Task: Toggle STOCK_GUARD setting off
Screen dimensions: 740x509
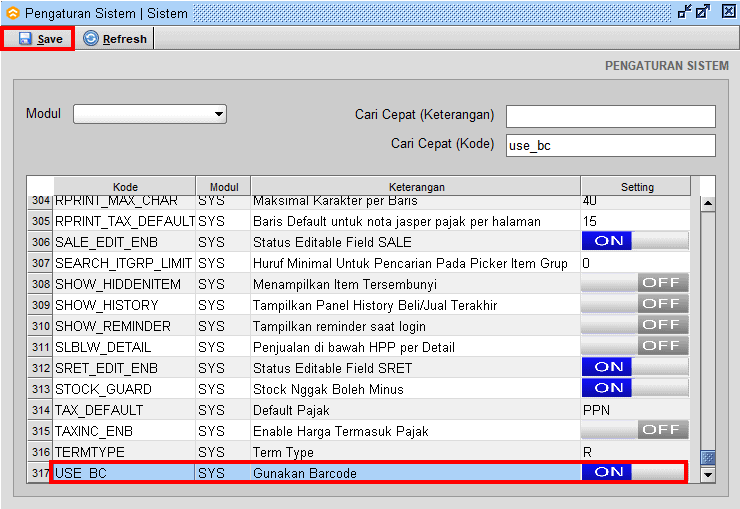Action: point(635,388)
